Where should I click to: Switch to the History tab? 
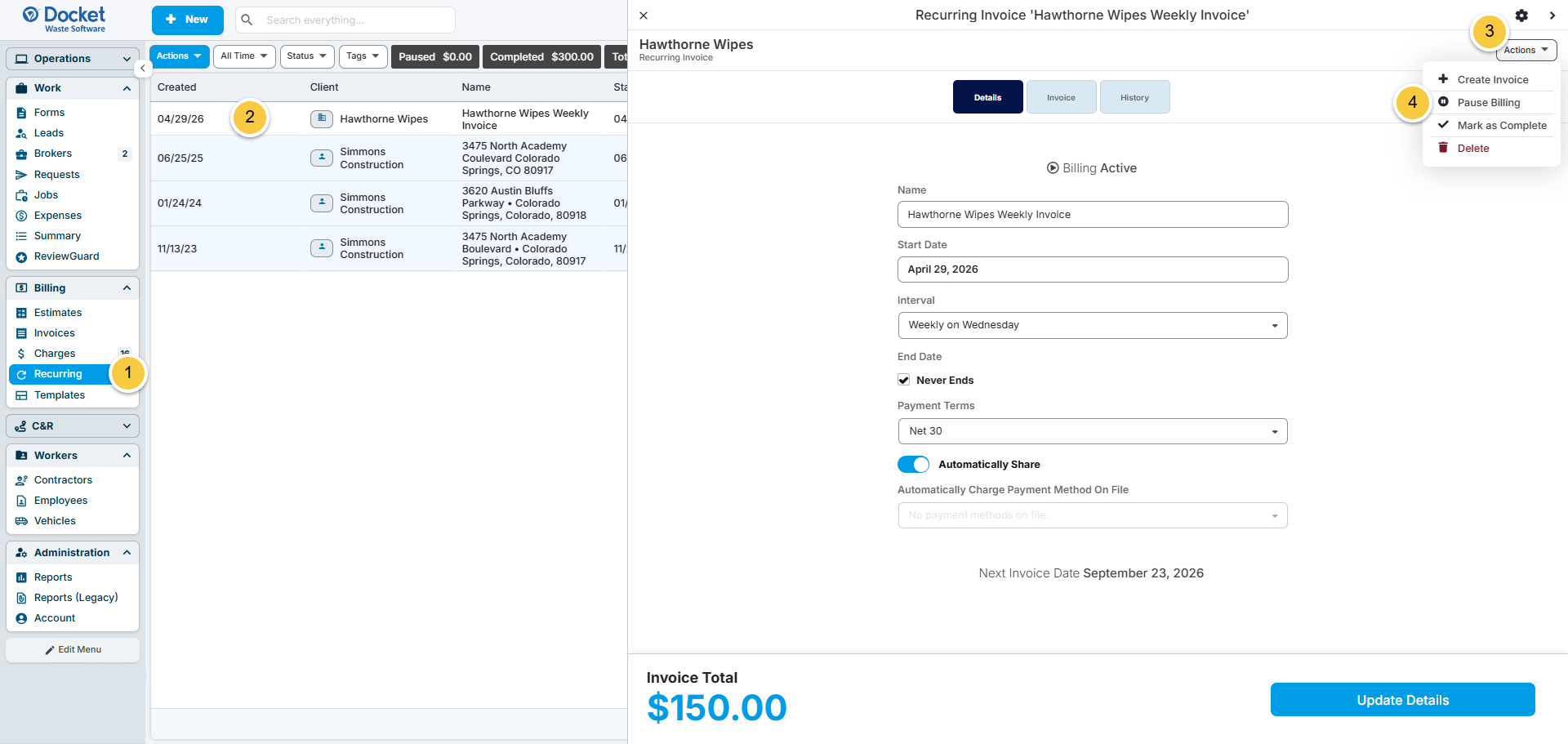1134,97
